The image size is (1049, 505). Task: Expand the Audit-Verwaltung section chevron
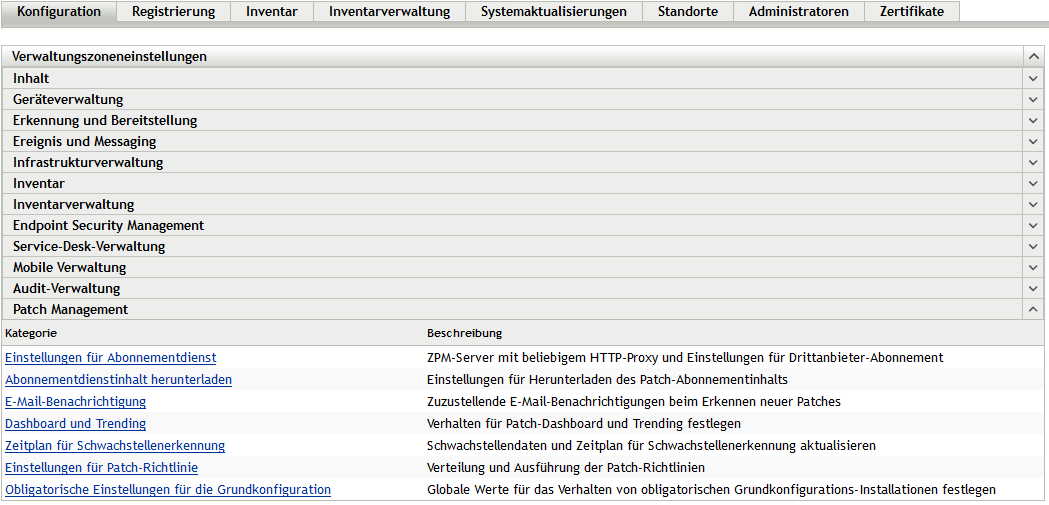(x=1033, y=288)
